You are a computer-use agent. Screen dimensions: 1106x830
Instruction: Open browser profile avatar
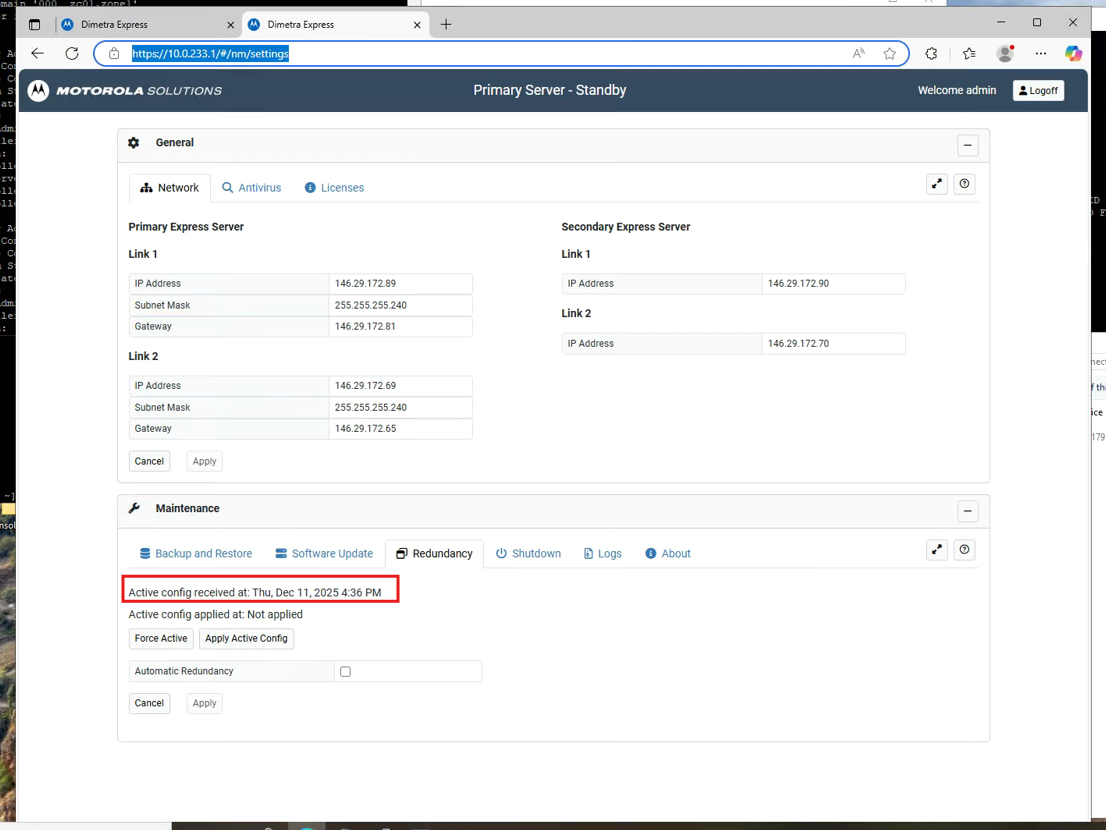pos(1005,54)
